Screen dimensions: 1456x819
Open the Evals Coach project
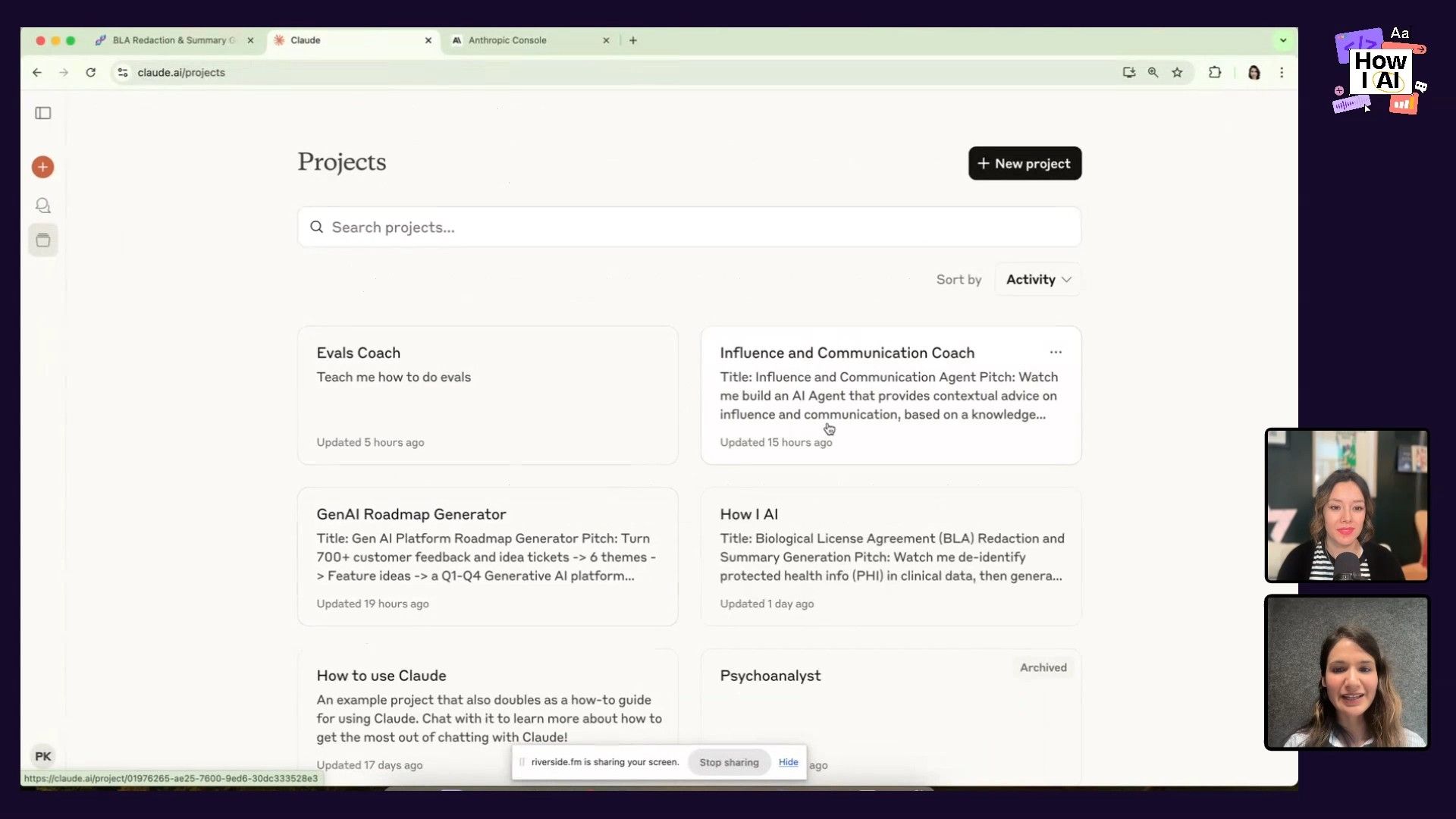[x=488, y=395]
